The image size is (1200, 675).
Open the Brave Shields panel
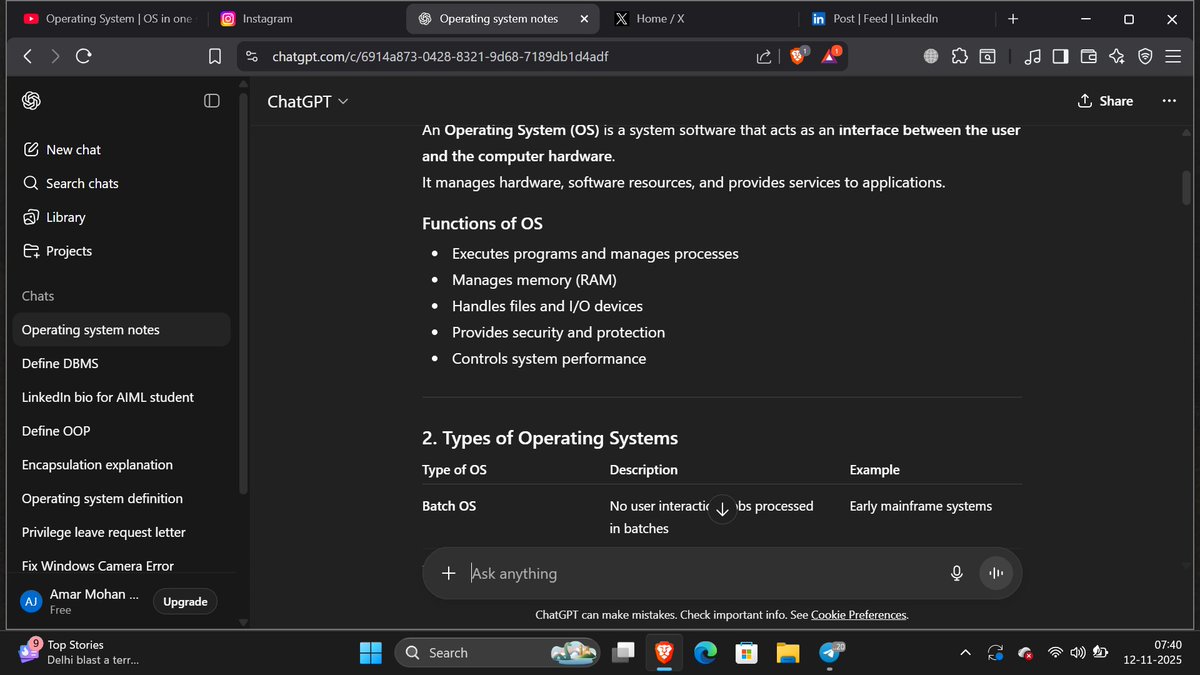[x=797, y=56]
